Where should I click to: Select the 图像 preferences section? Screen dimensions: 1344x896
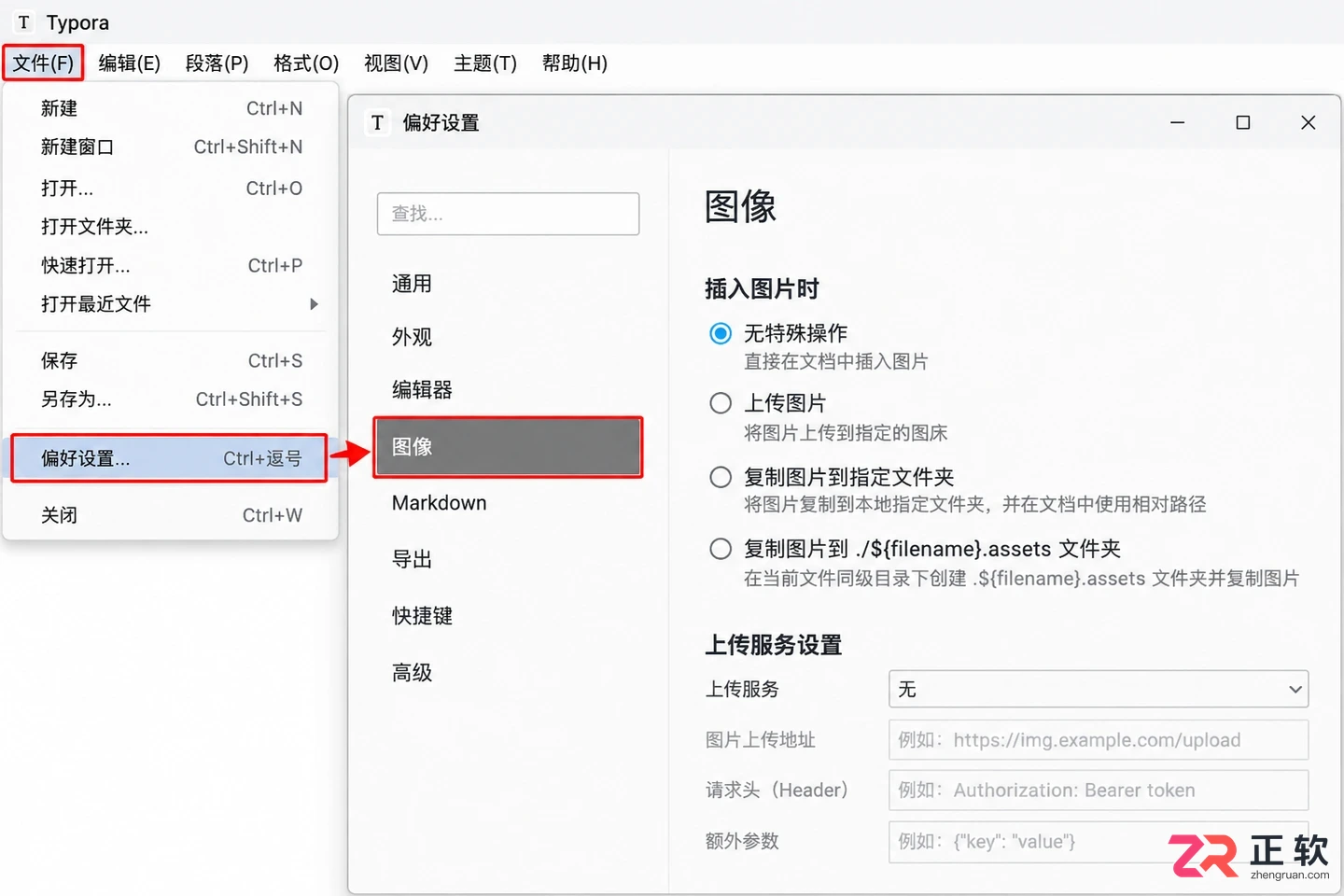point(508,447)
